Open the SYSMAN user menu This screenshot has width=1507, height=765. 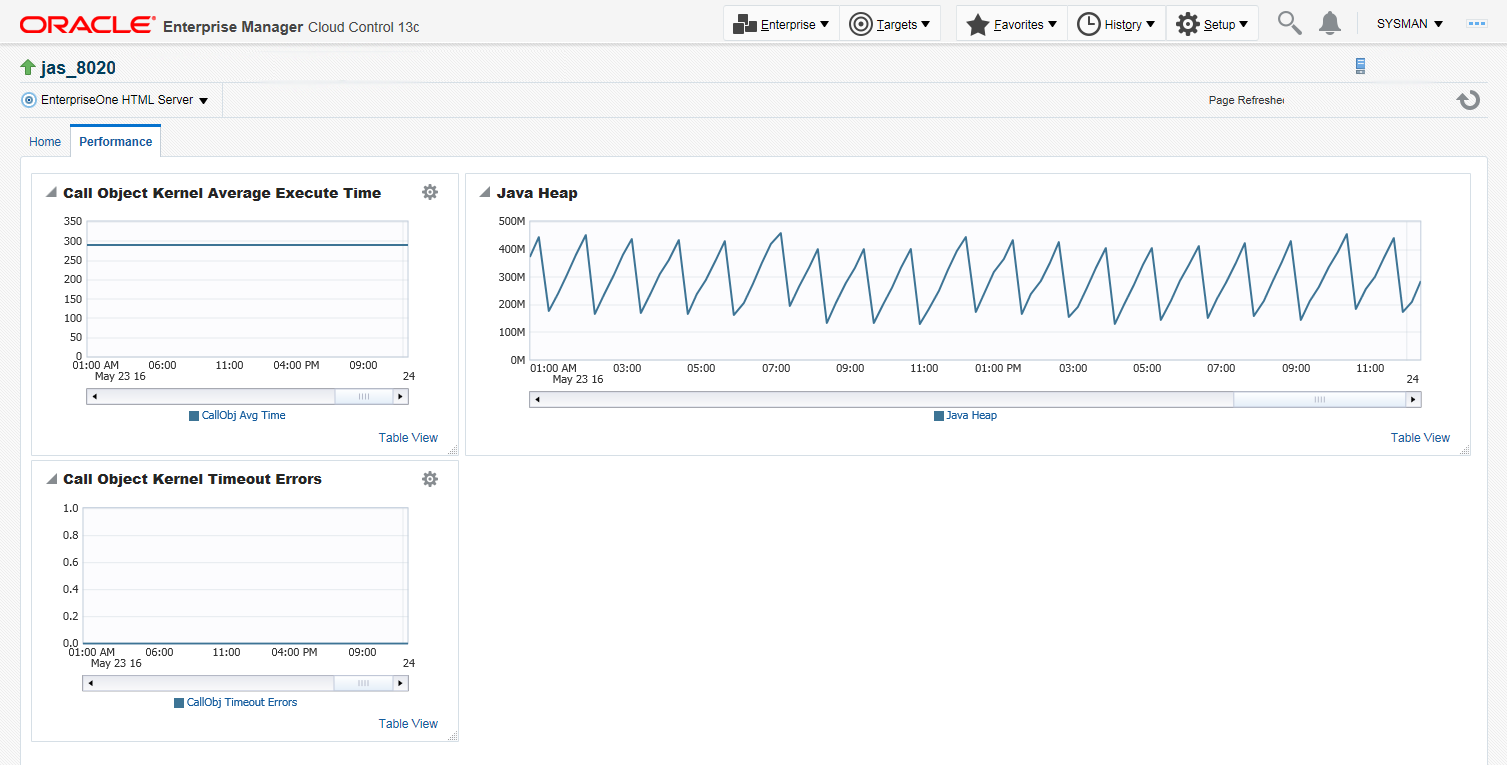tap(1409, 24)
